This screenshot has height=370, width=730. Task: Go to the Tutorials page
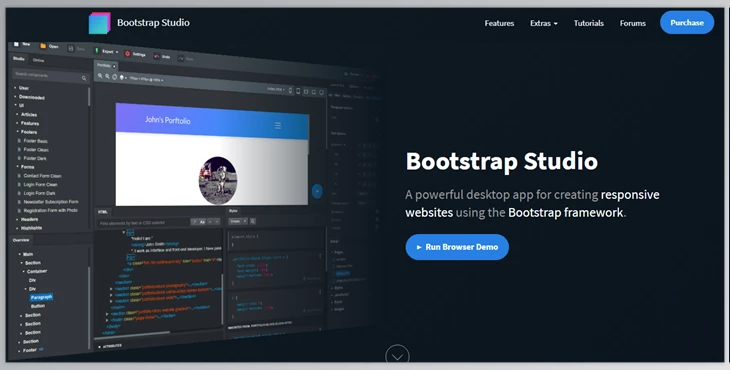pos(588,23)
